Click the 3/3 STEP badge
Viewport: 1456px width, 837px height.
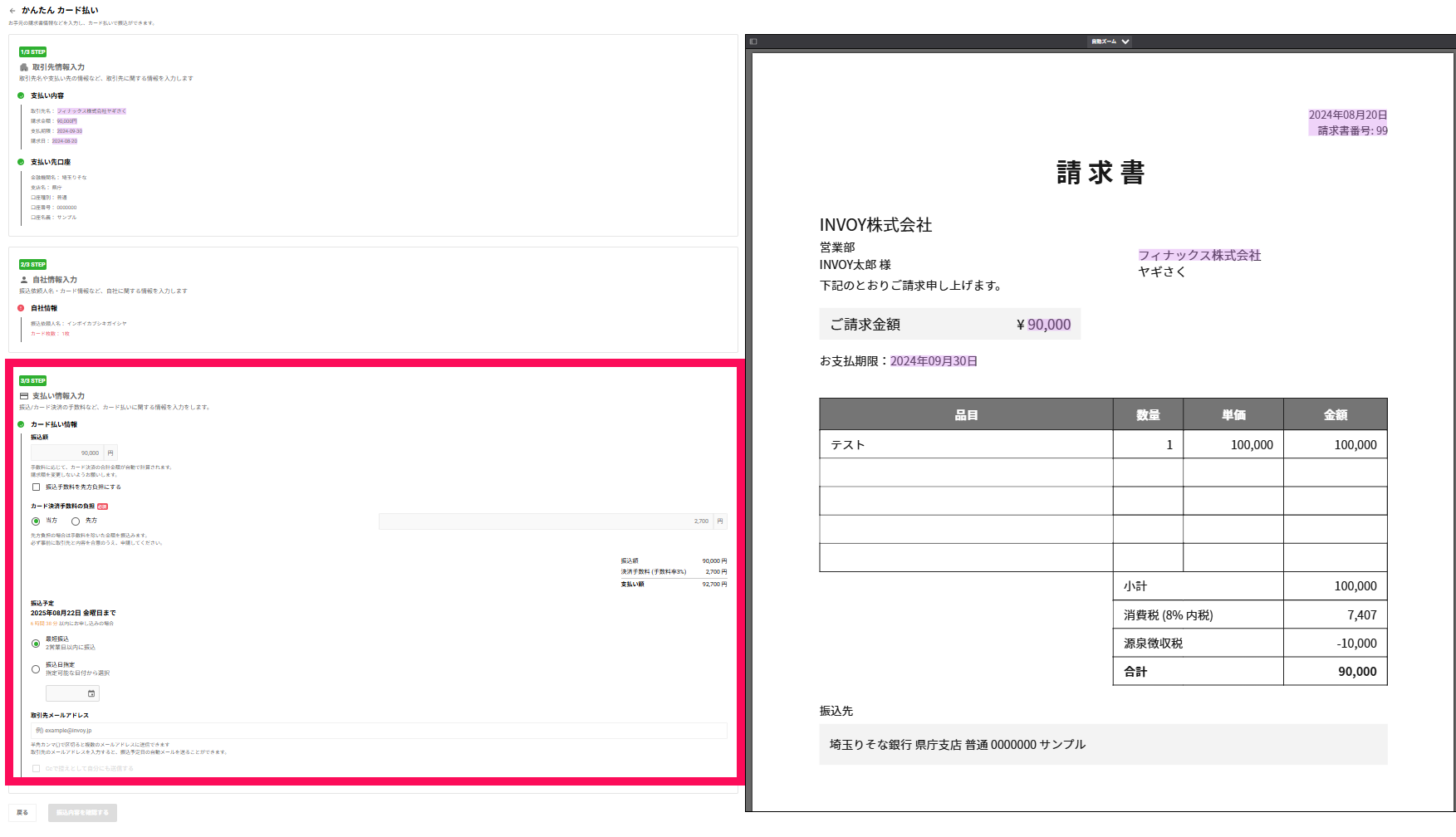click(33, 380)
